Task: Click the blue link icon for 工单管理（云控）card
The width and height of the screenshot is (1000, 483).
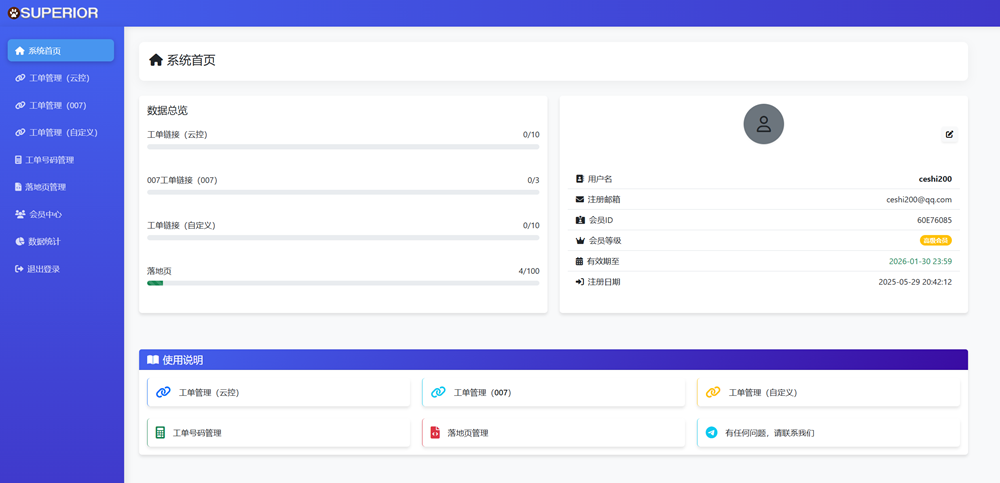Action: click(163, 393)
